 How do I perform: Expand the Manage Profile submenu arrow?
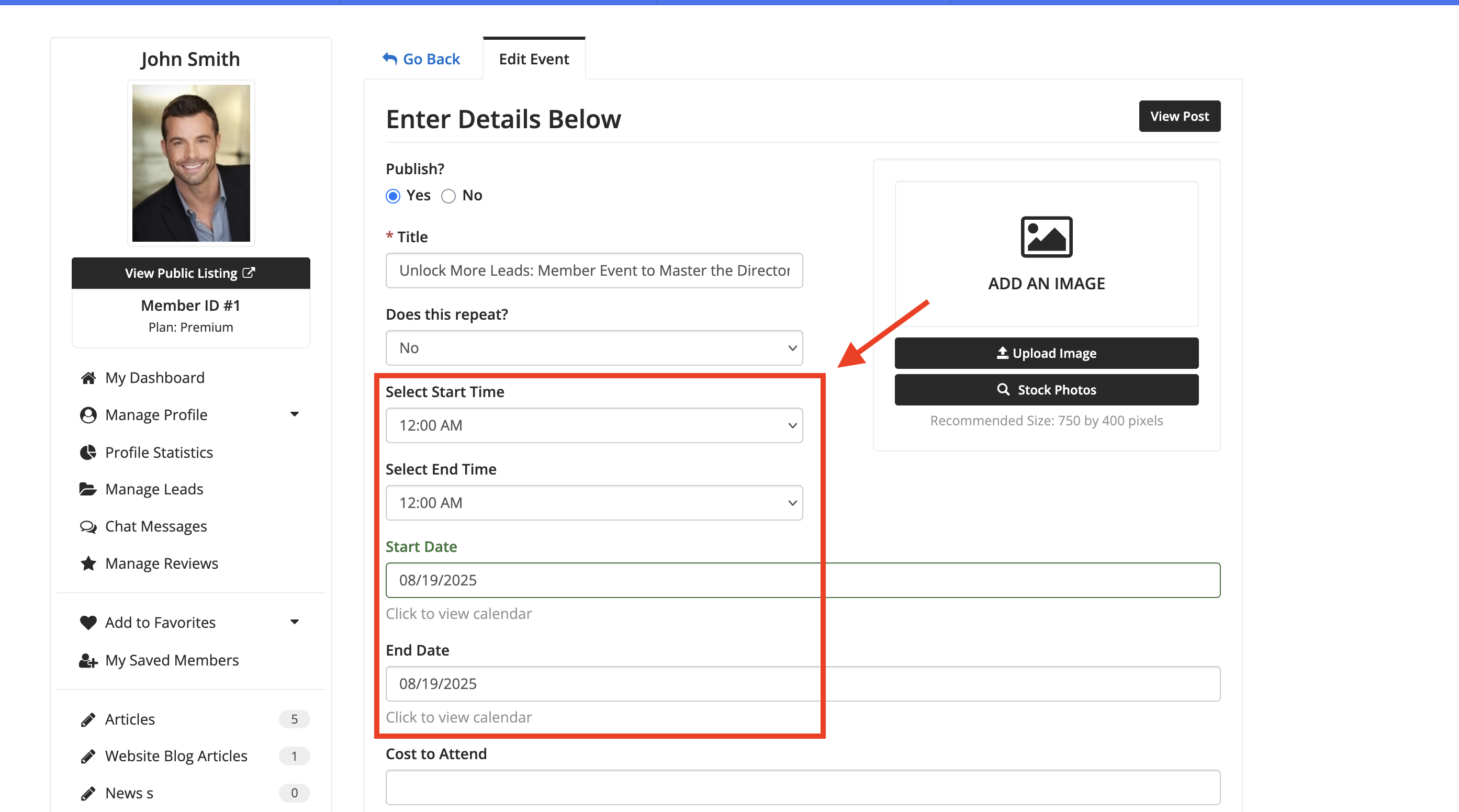[x=295, y=414]
